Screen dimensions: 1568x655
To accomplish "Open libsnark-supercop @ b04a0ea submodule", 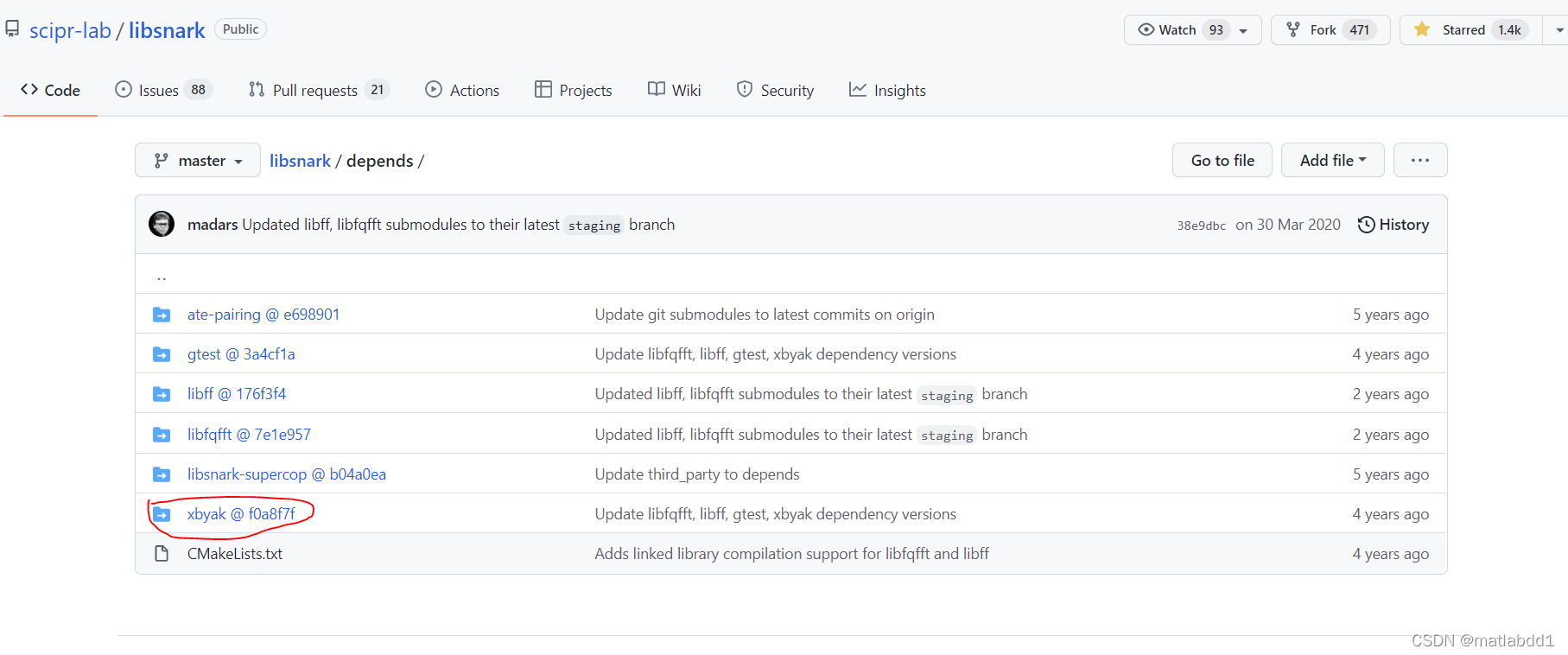I will click(287, 474).
